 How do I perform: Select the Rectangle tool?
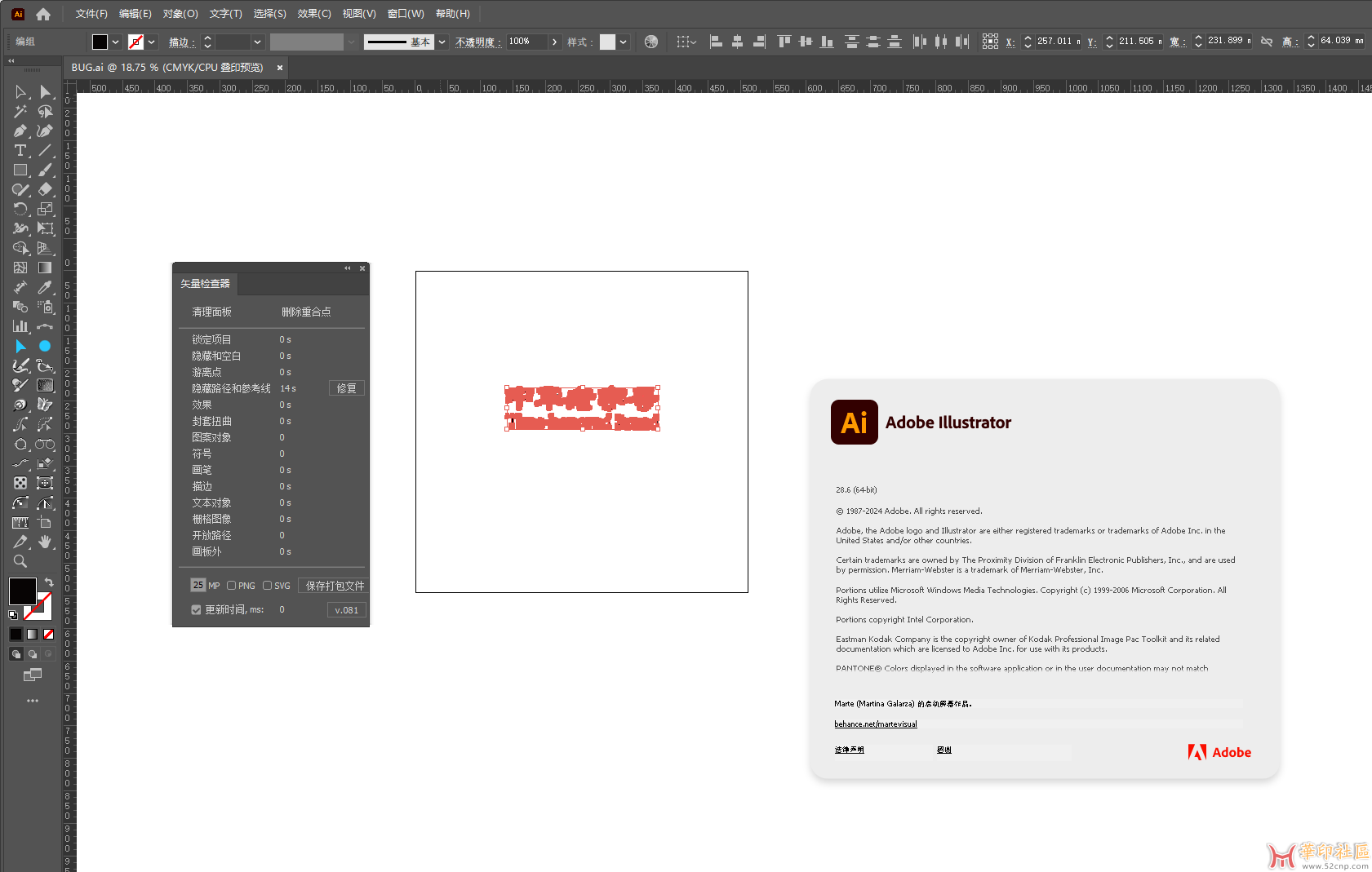tap(20, 170)
